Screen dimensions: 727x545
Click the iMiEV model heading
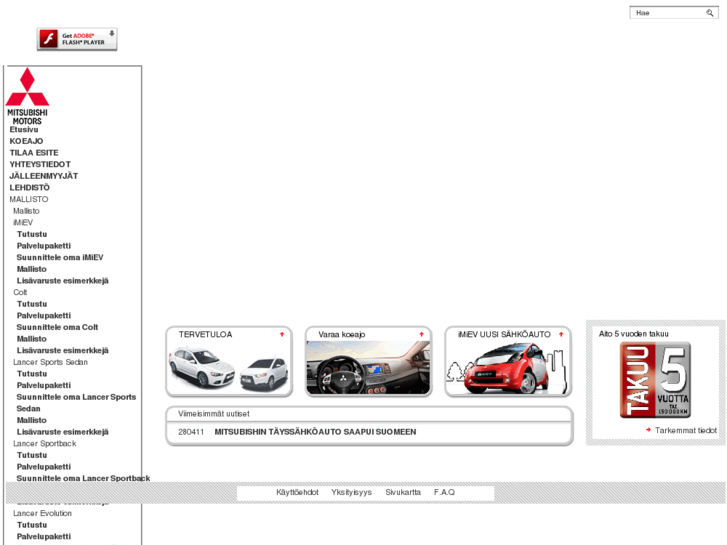[x=23, y=223]
